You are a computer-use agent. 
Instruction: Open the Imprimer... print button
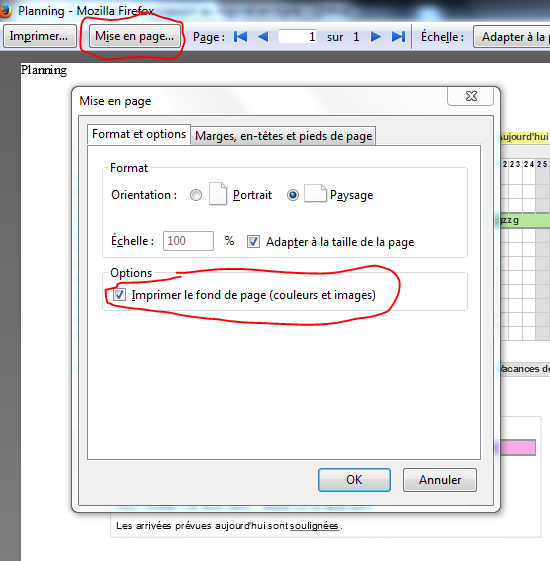pos(39,36)
